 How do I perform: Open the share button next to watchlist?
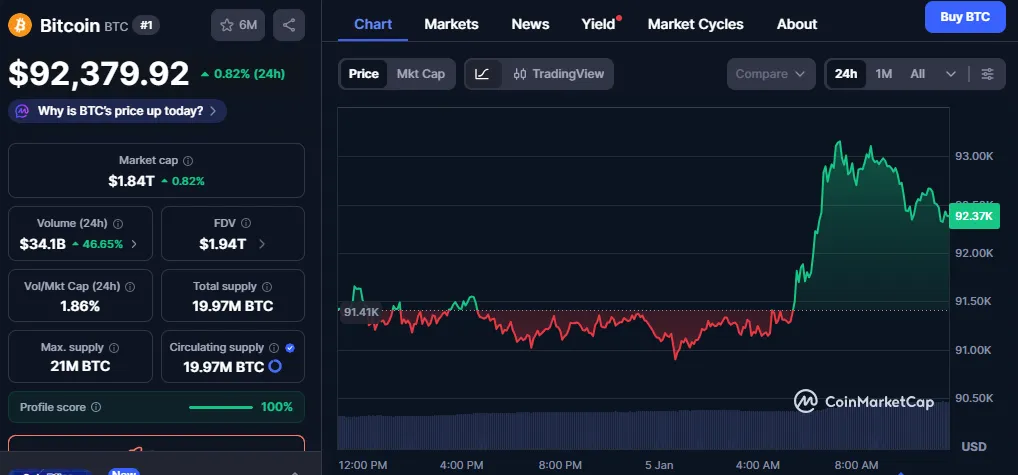click(289, 25)
